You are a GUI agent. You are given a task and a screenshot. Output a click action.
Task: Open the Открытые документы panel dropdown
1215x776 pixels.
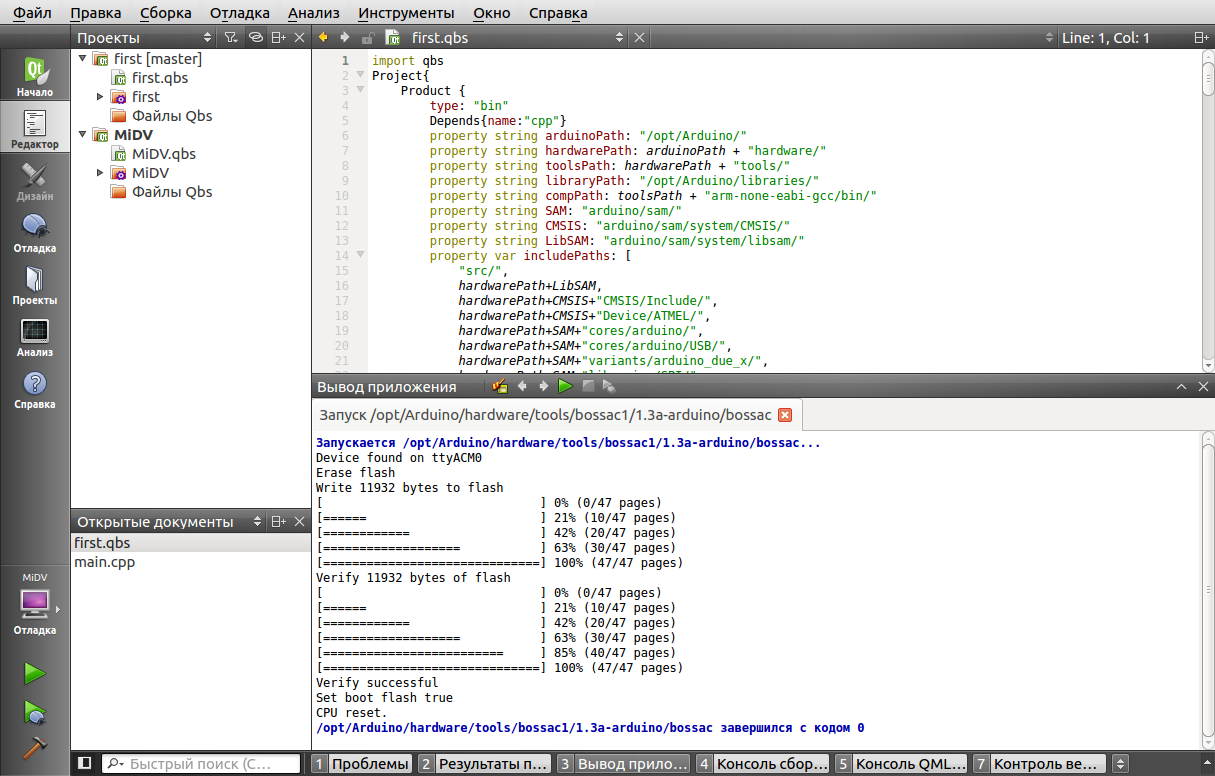click(258, 522)
